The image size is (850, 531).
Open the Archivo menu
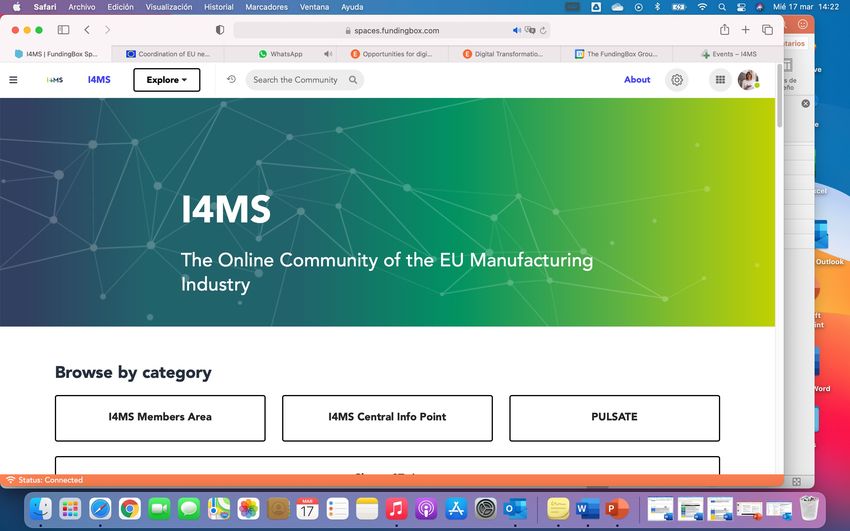[82, 7]
